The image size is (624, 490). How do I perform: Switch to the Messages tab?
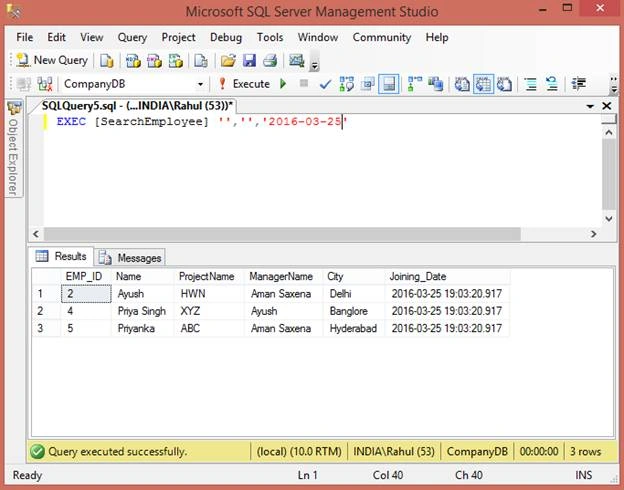131,258
